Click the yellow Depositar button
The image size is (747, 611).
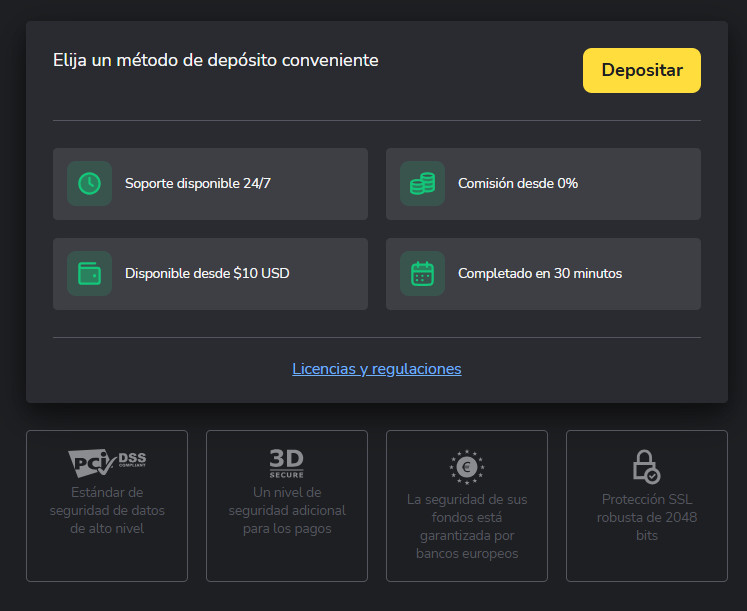click(641, 70)
